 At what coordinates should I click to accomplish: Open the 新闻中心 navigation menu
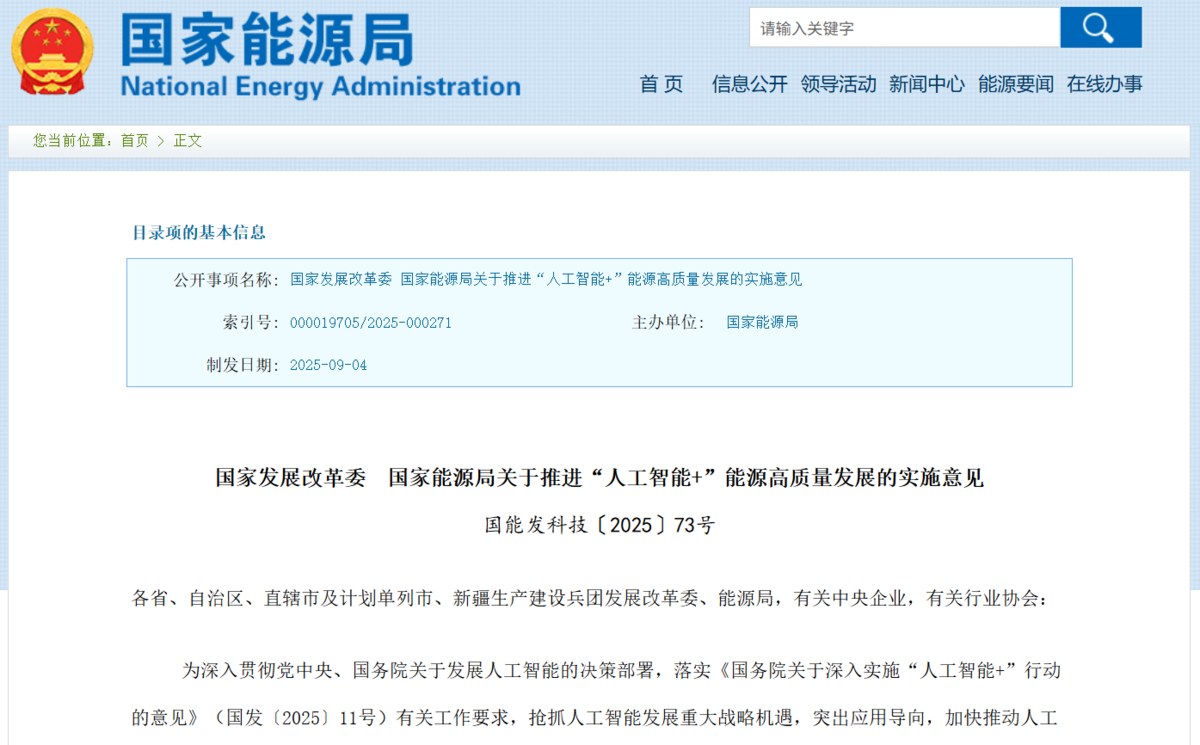point(927,84)
